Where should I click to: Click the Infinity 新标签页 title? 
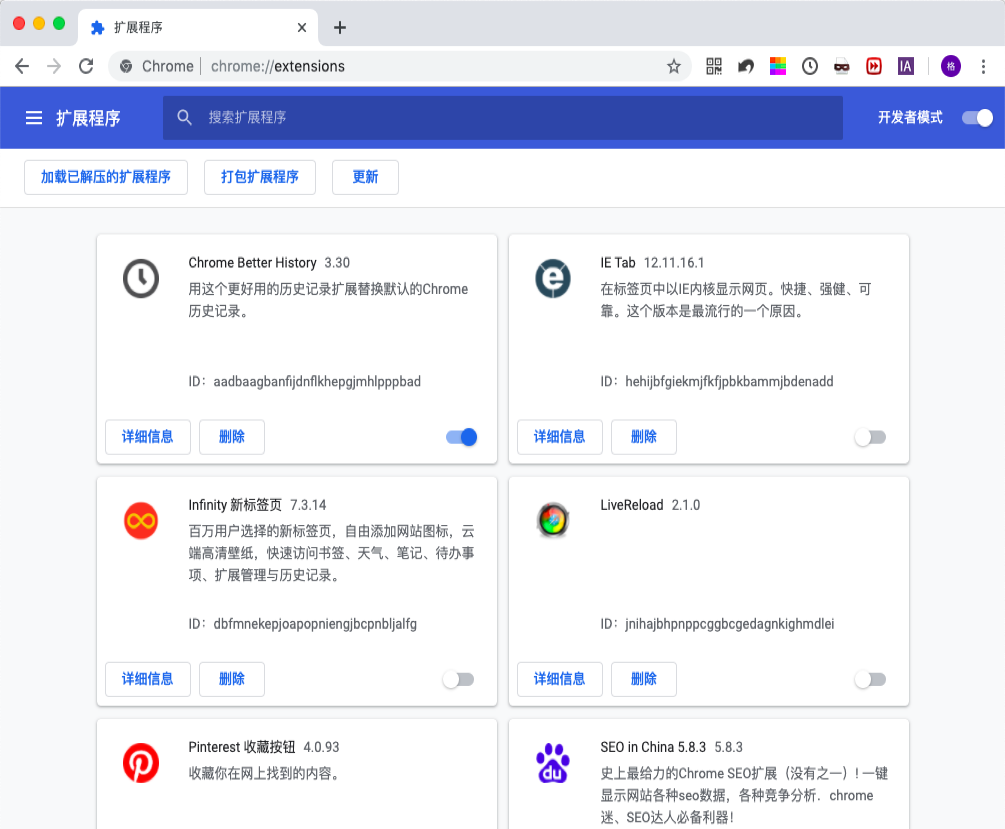(x=235, y=505)
